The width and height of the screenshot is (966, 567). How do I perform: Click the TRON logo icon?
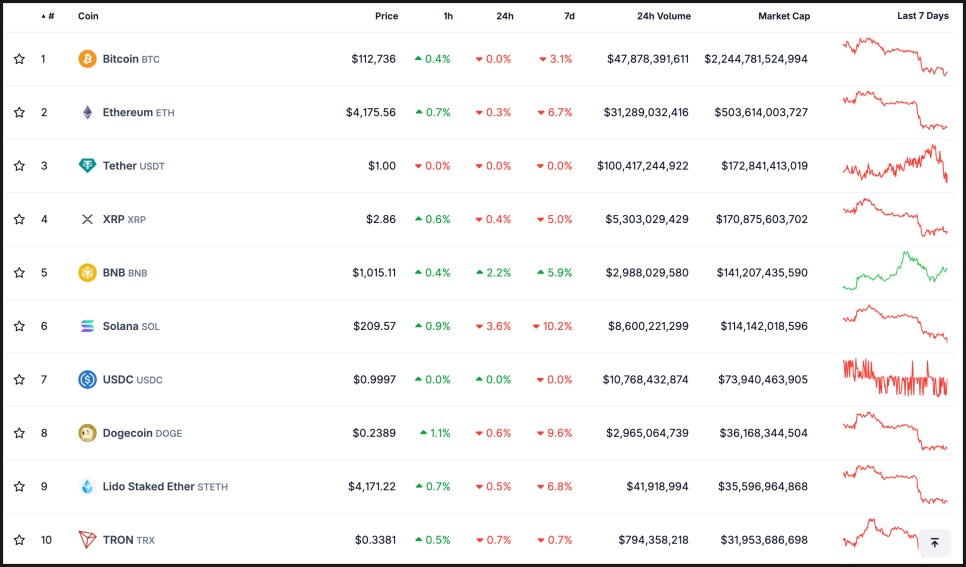point(87,540)
